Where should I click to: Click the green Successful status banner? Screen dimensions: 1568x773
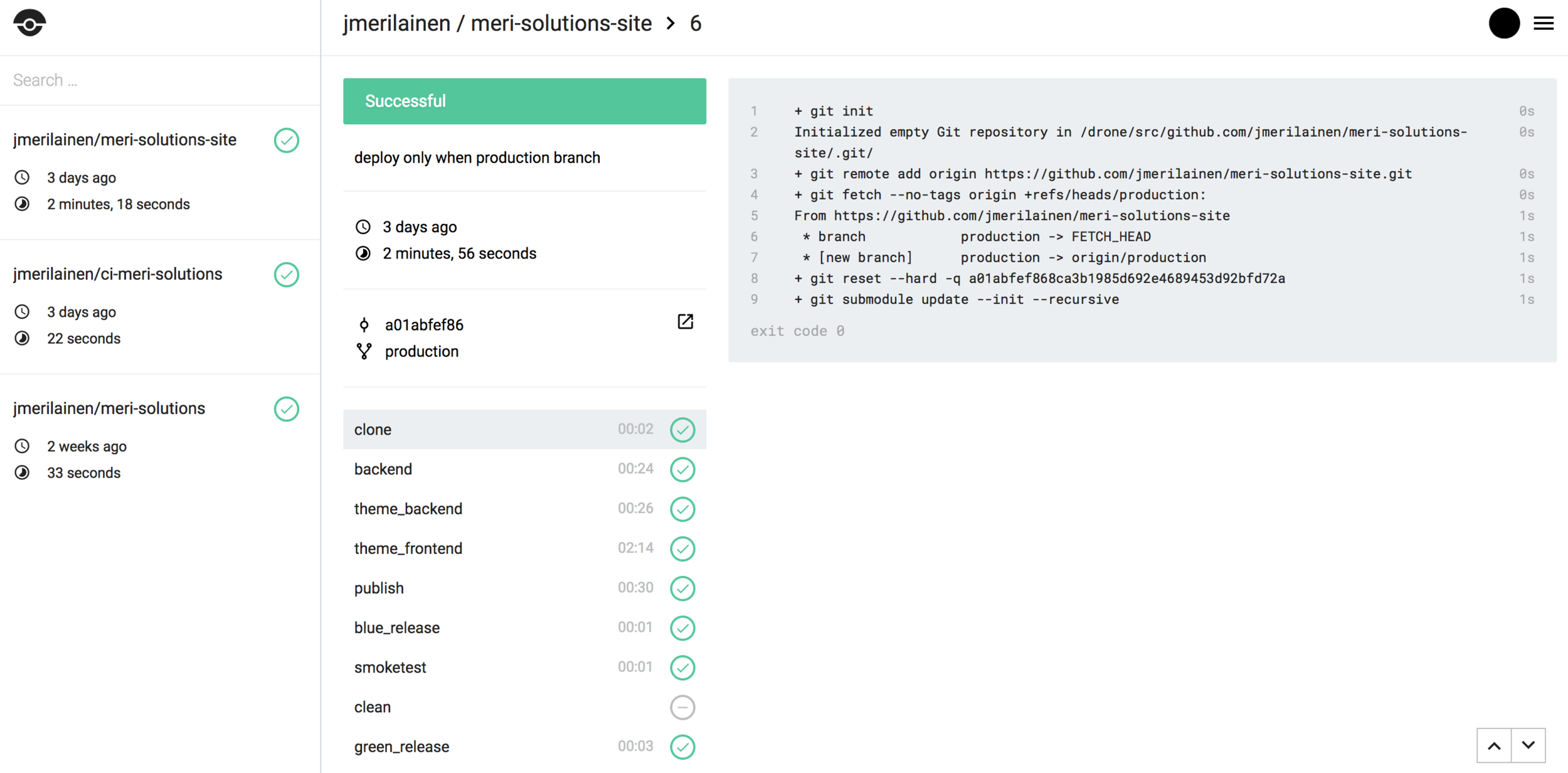[x=524, y=101]
